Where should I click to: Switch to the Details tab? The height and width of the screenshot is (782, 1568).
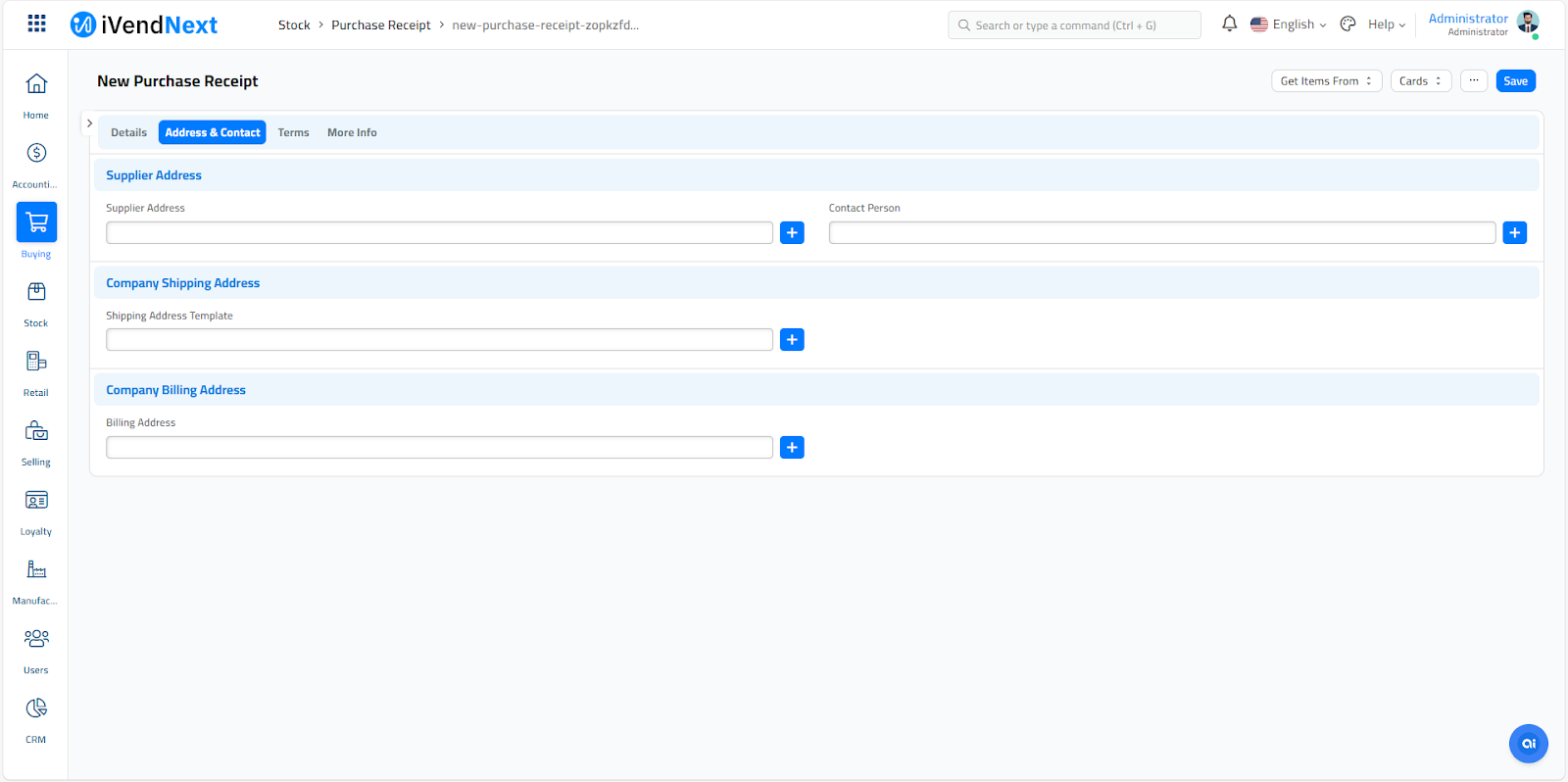(128, 132)
